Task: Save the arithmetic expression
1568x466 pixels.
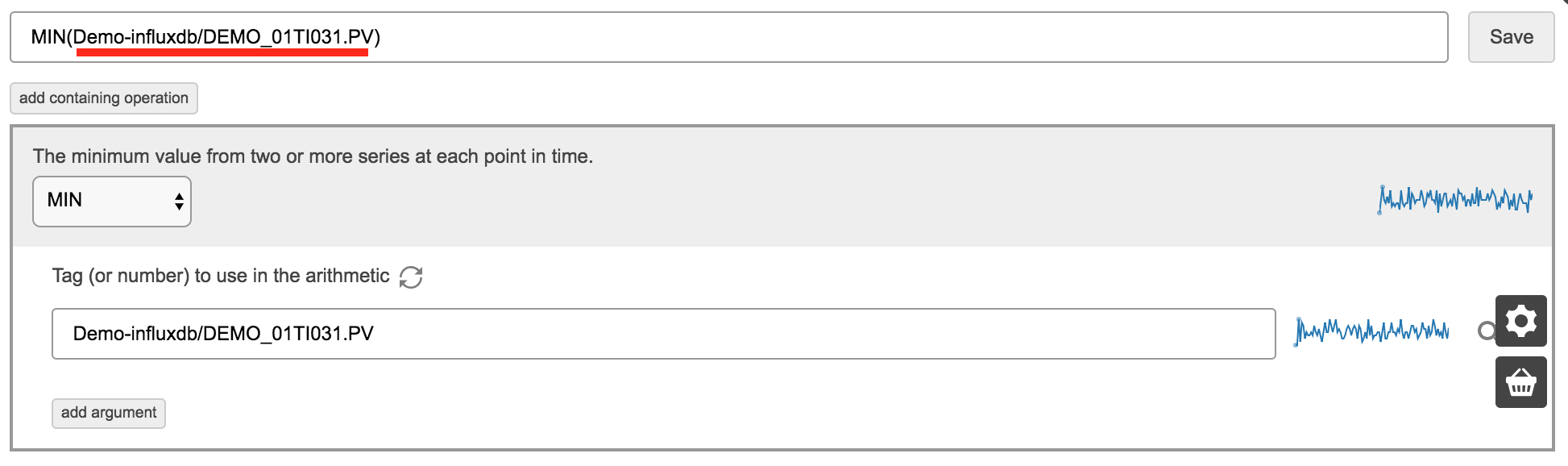Action: click(x=1511, y=37)
